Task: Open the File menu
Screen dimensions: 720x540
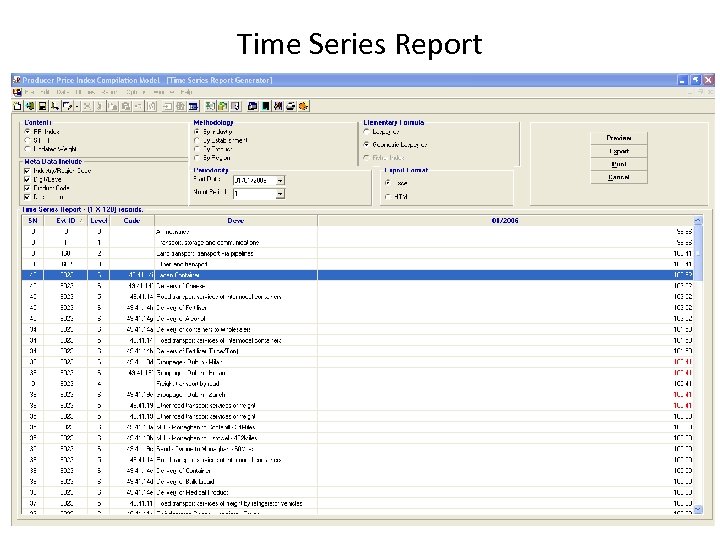Action: (x=29, y=92)
